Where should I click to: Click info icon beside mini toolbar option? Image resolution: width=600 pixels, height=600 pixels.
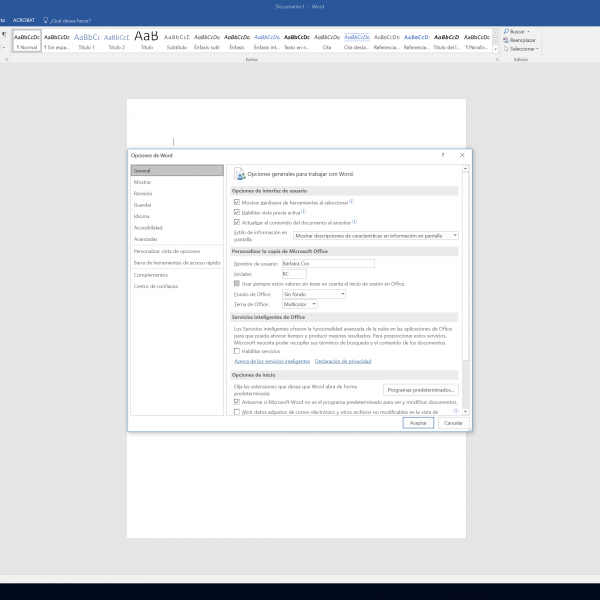(x=352, y=201)
